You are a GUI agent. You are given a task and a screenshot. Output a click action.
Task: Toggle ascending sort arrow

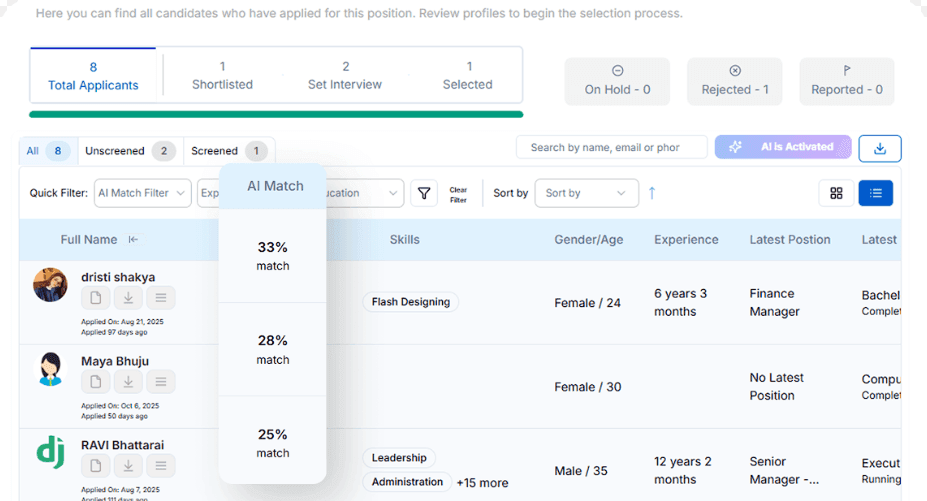pyautogui.click(x=652, y=193)
